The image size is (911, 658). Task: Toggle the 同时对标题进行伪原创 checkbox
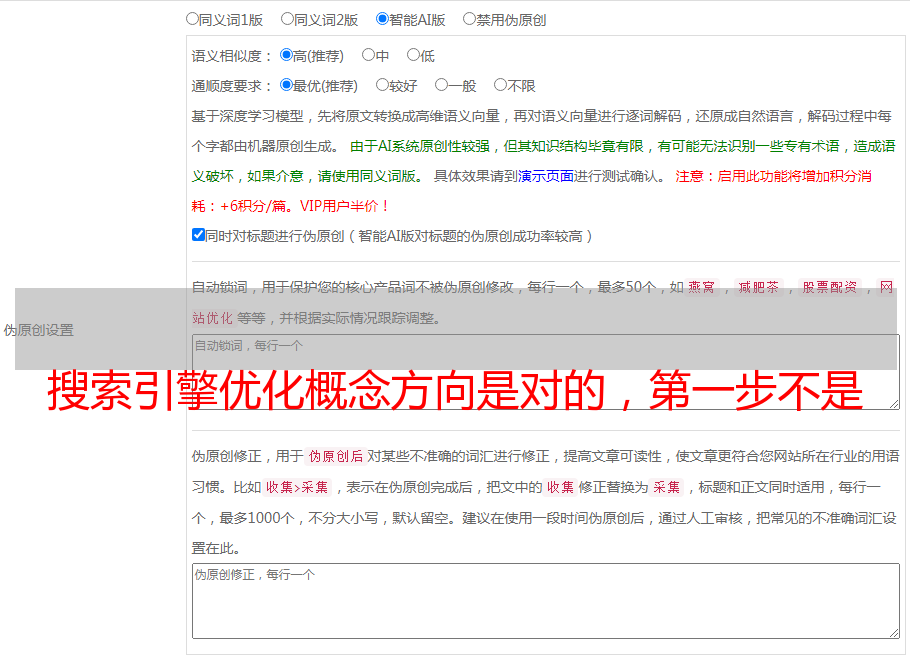coord(198,235)
